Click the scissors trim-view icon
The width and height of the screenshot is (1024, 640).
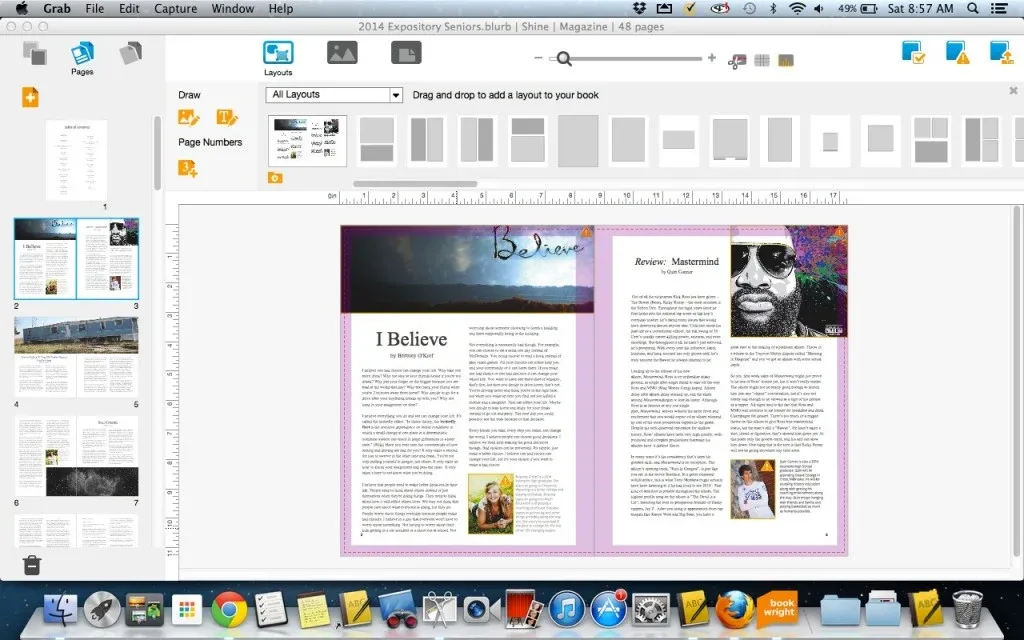[738, 60]
